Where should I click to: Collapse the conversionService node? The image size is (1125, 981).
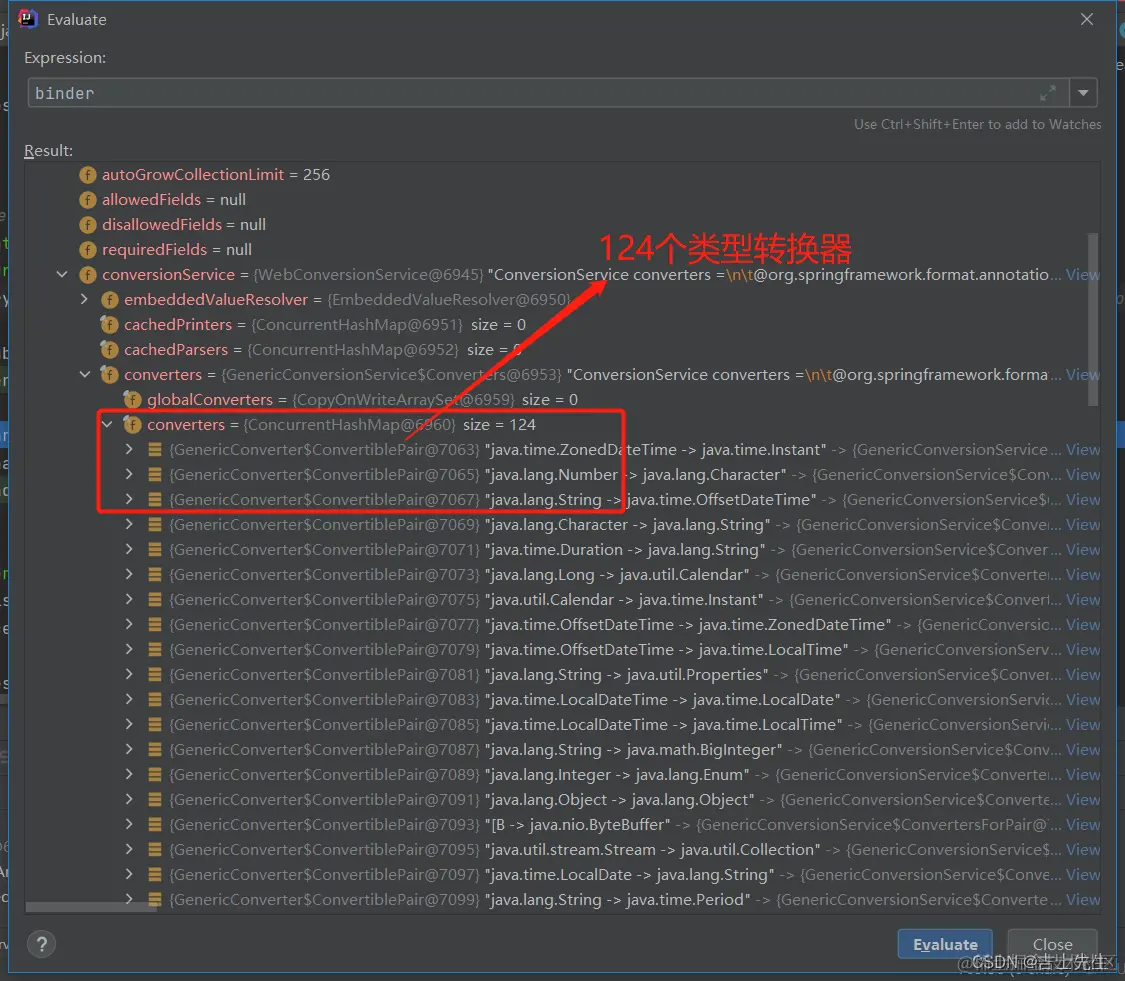tap(62, 274)
